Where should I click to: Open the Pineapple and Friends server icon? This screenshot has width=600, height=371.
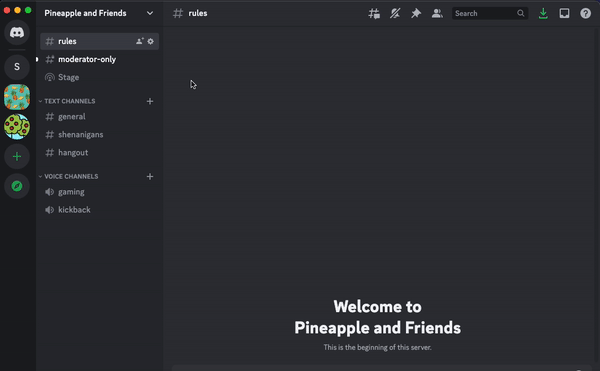tap(17, 97)
